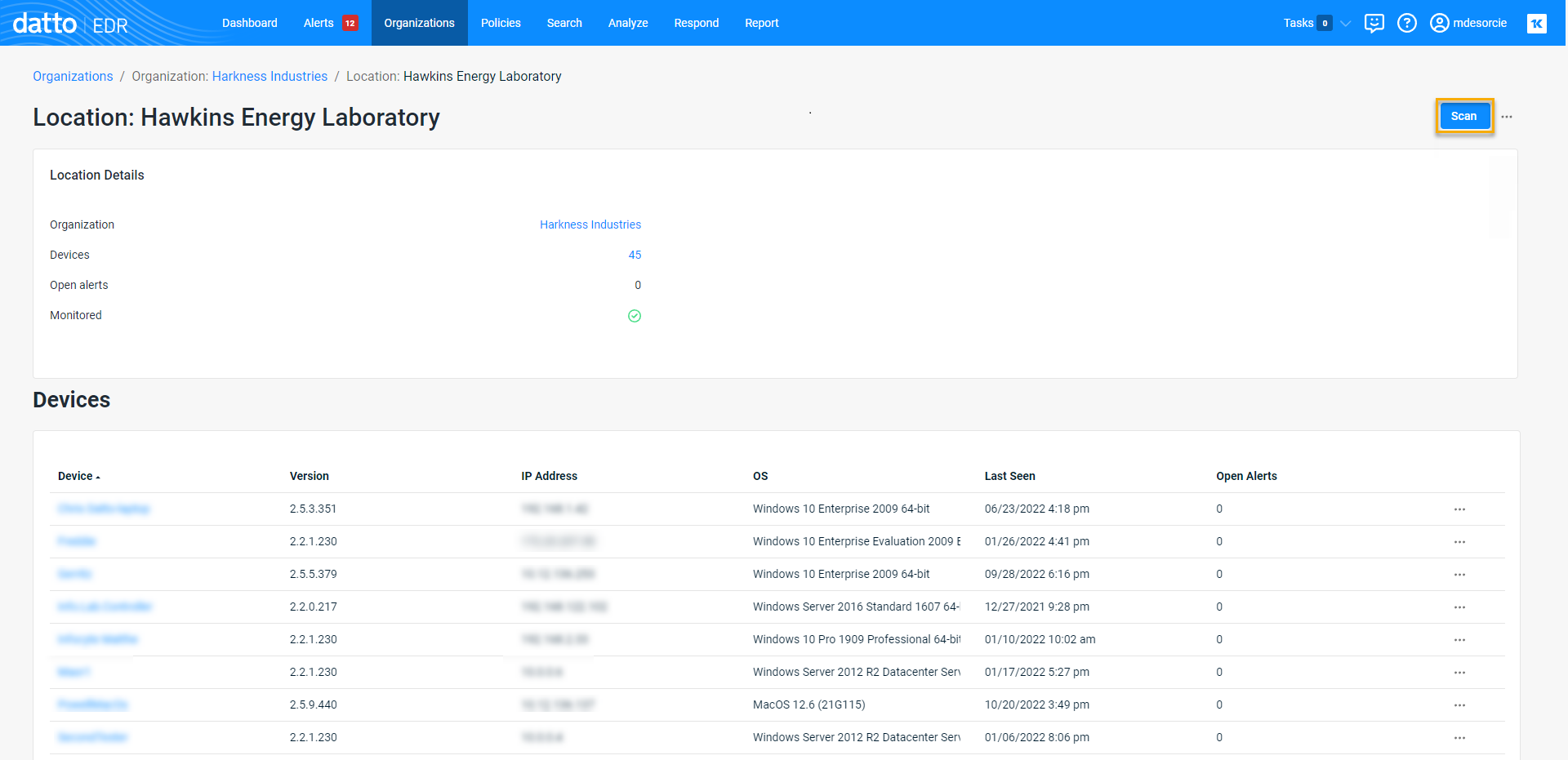Click 'Windows 10 Pro 1909 Professional' cell

pyautogui.click(x=857, y=639)
